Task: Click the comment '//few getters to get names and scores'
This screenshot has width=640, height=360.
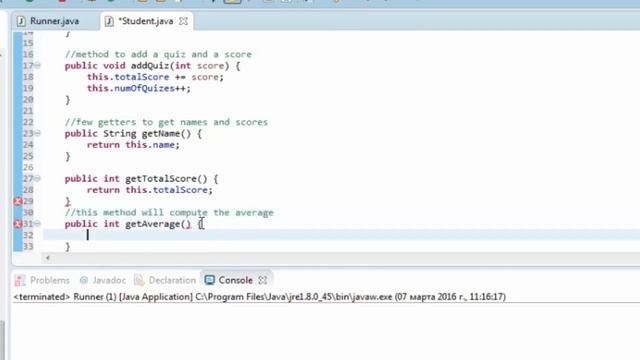Action: point(166,122)
